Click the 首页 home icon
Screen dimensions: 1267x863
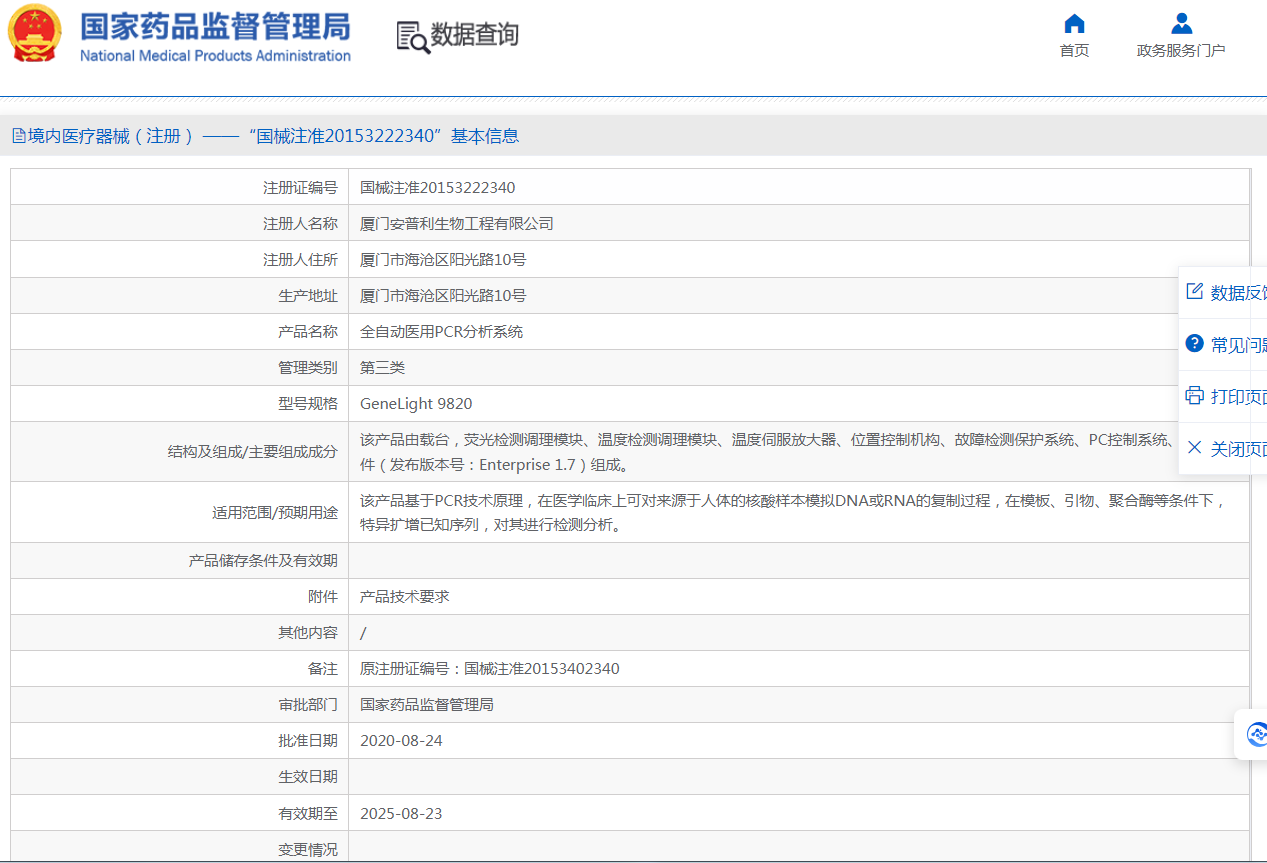click(1074, 23)
